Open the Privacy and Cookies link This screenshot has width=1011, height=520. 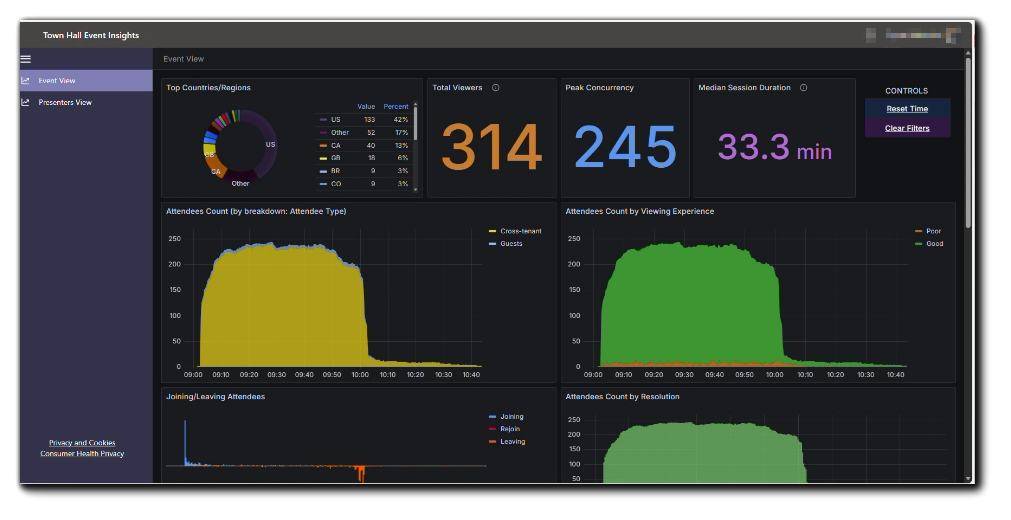[82, 443]
